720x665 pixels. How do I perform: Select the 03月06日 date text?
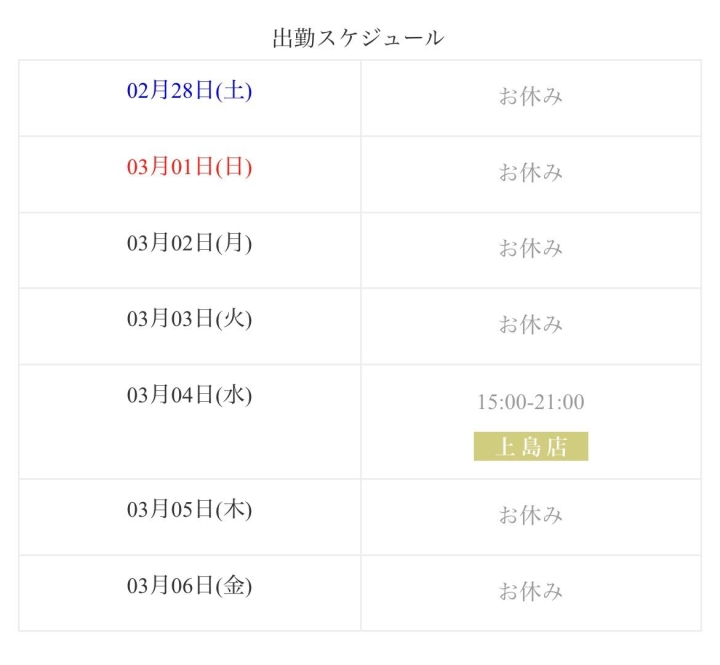(171, 585)
